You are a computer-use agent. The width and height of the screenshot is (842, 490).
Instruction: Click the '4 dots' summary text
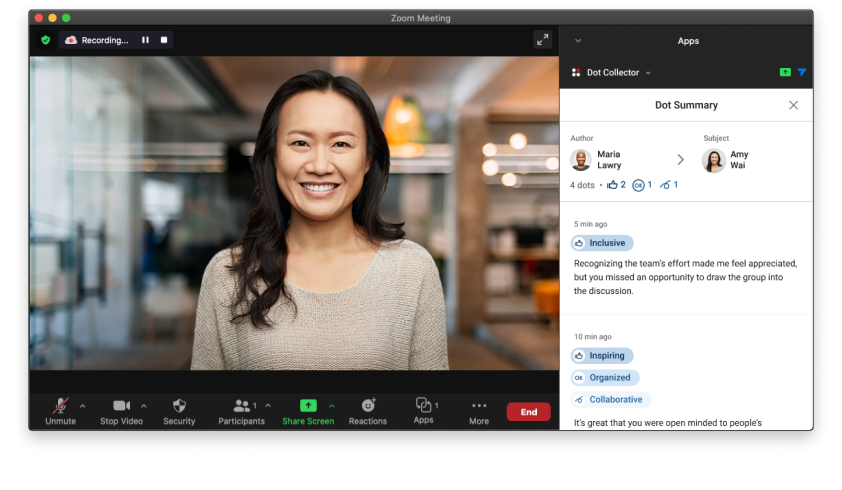point(582,185)
